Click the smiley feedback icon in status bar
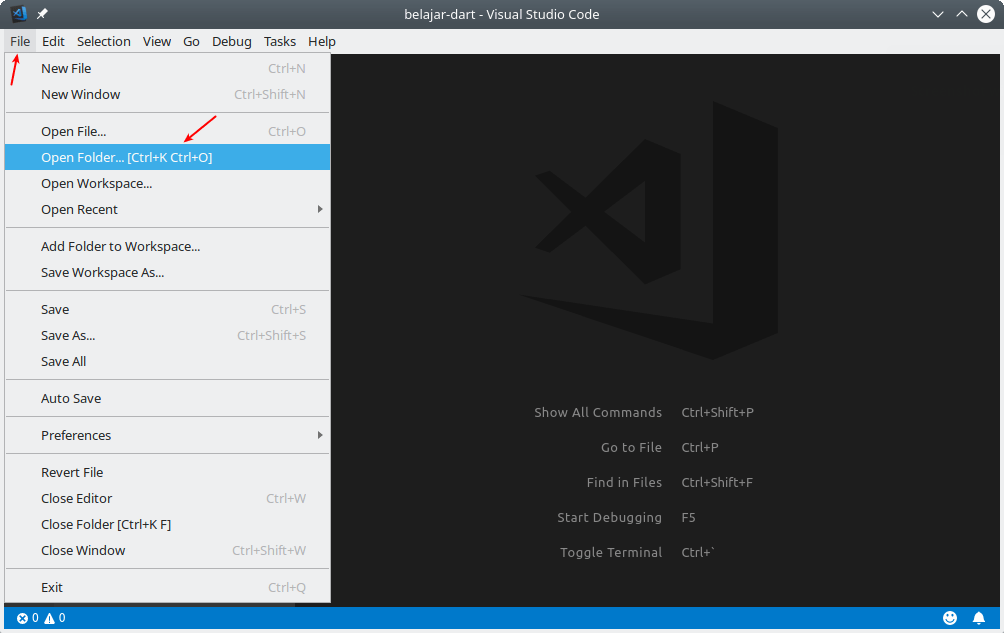 [950, 618]
